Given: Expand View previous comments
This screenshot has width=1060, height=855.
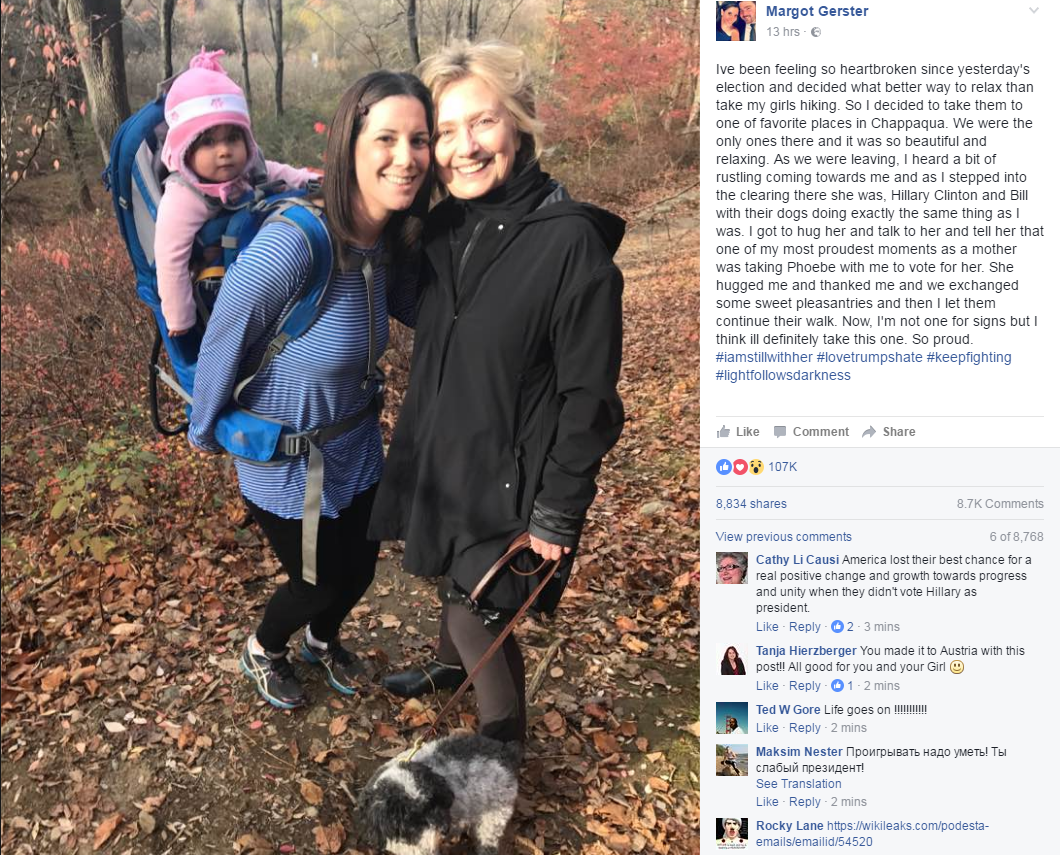Looking at the screenshot, I should (x=784, y=537).
